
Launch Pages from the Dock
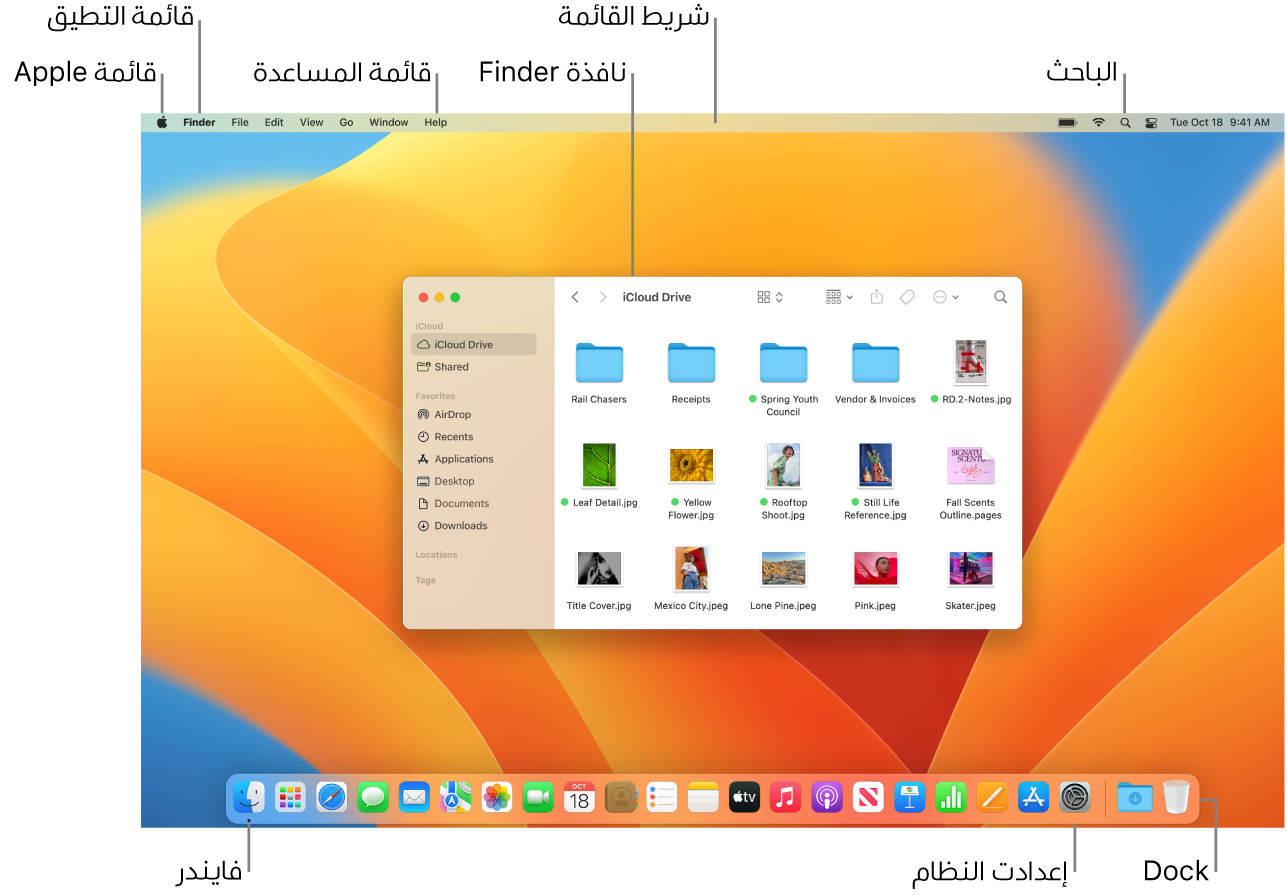(993, 797)
